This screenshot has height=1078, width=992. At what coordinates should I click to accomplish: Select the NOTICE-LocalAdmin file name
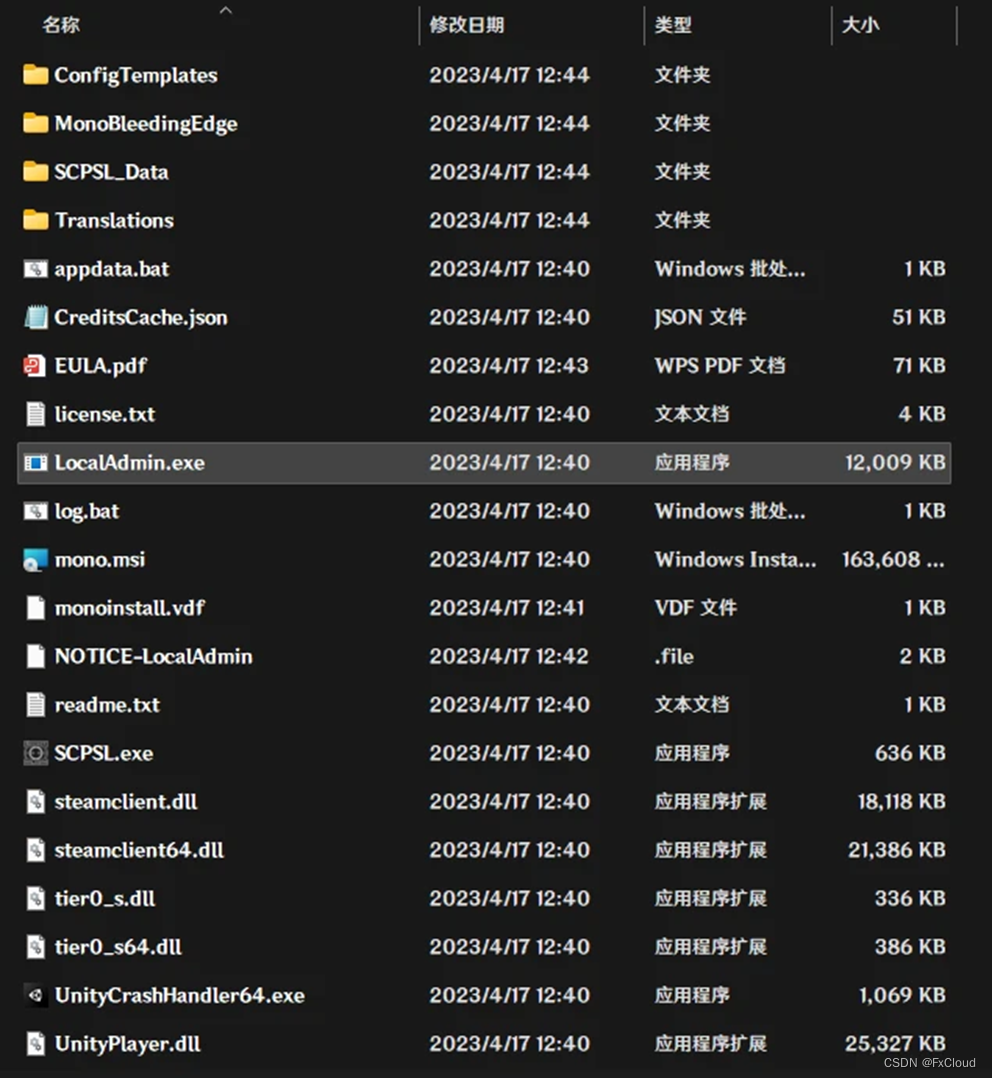(x=153, y=657)
